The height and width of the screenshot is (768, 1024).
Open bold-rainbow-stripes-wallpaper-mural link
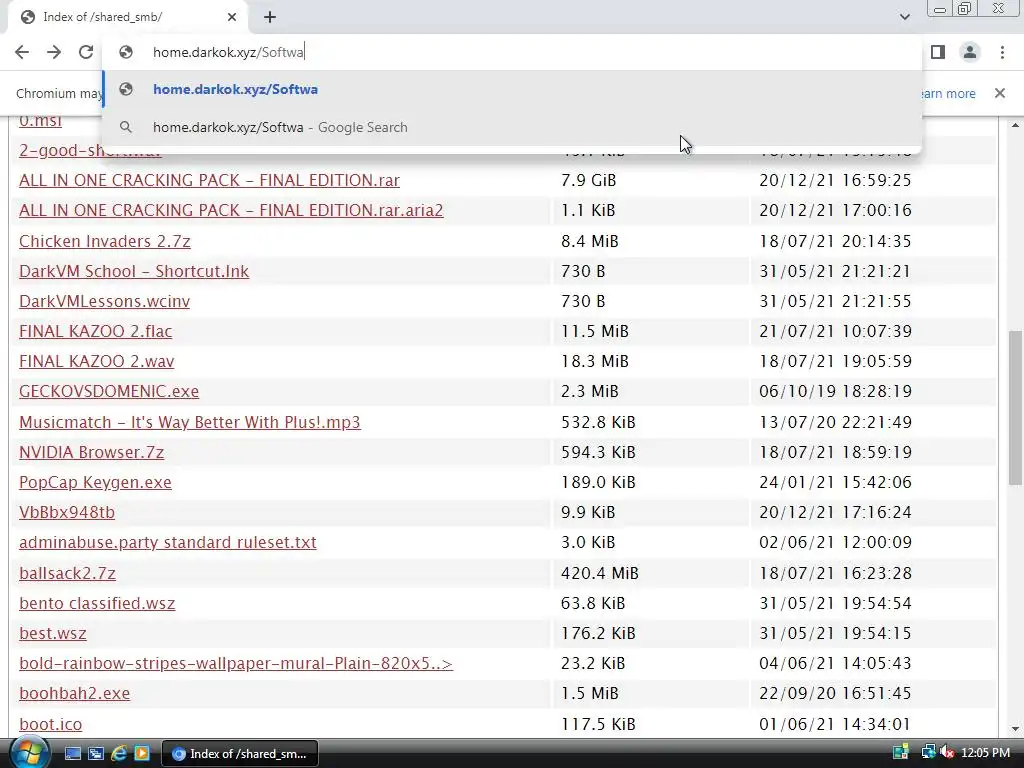(236, 663)
